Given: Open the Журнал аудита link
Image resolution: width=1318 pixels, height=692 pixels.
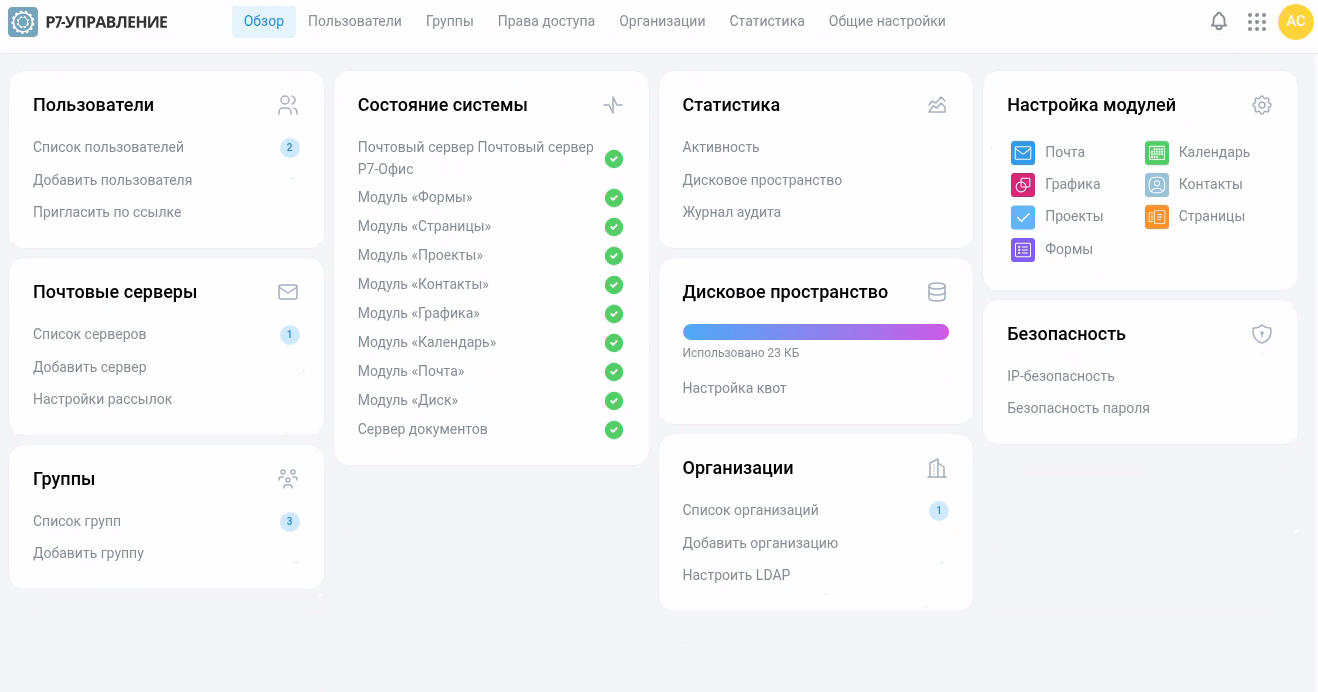Looking at the screenshot, I should click(x=732, y=212).
